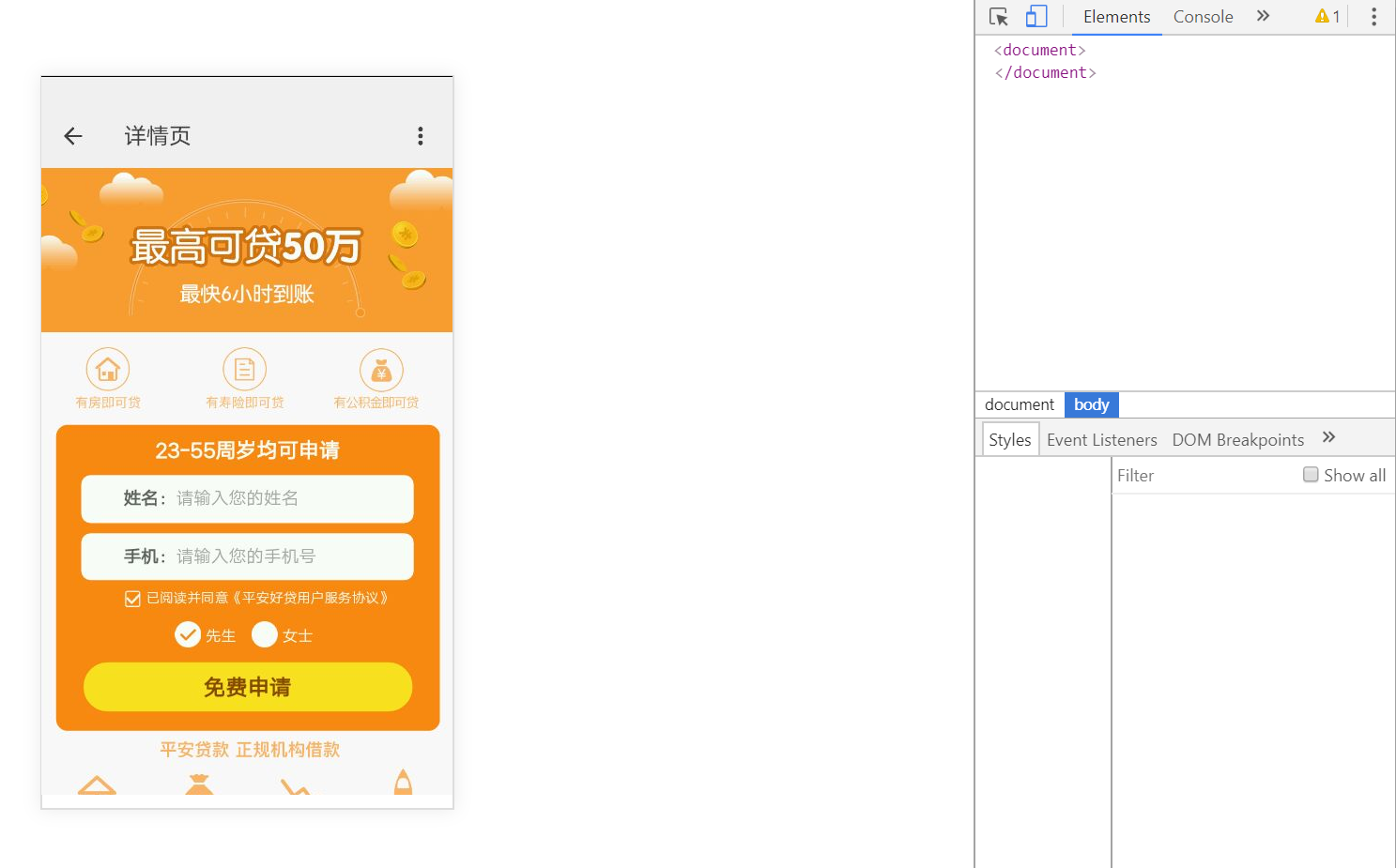
Task: Click the back arrow on 详情页
Action: (x=72, y=135)
